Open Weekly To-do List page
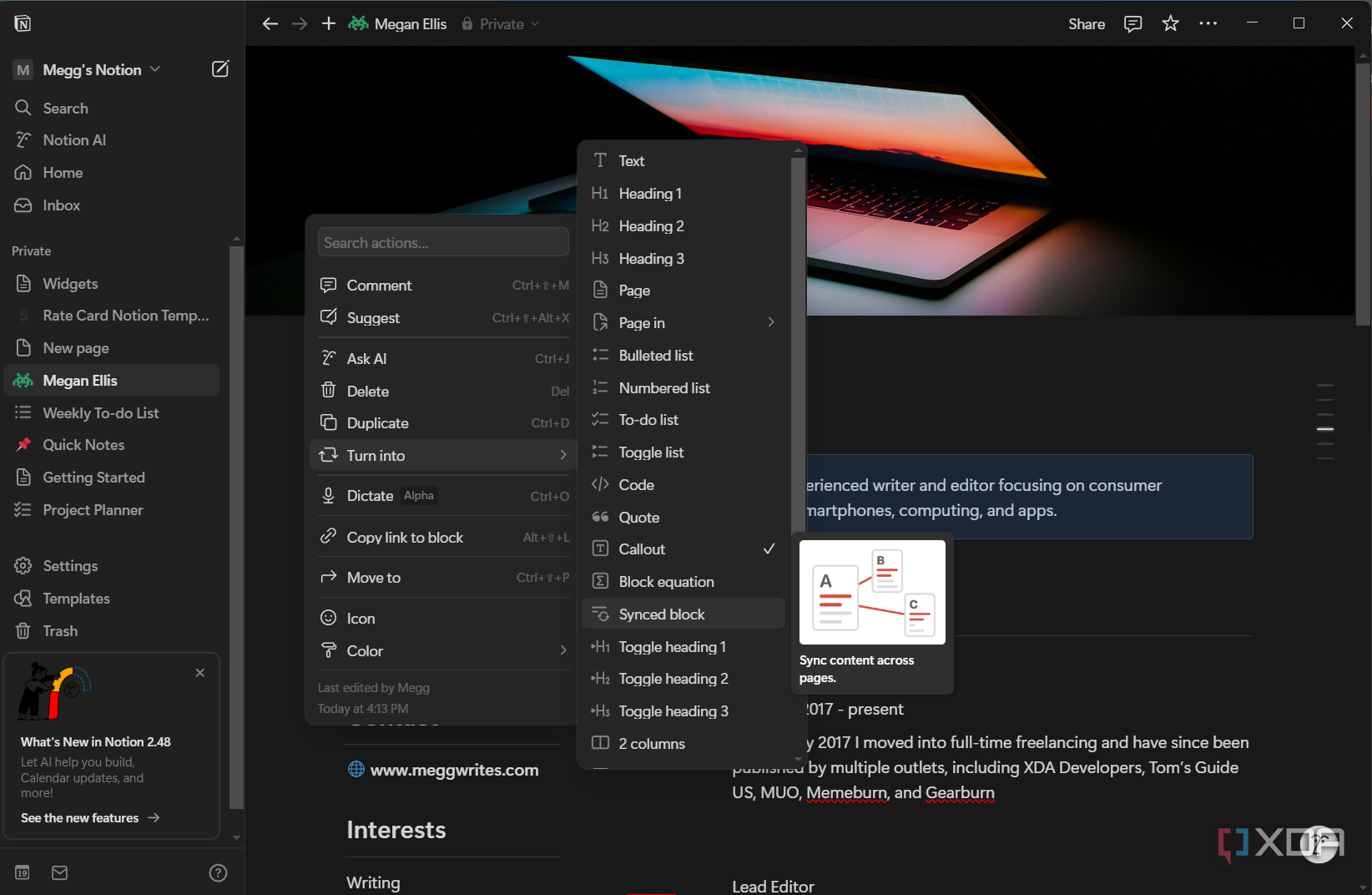This screenshot has width=1372, height=895. (x=112, y=413)
